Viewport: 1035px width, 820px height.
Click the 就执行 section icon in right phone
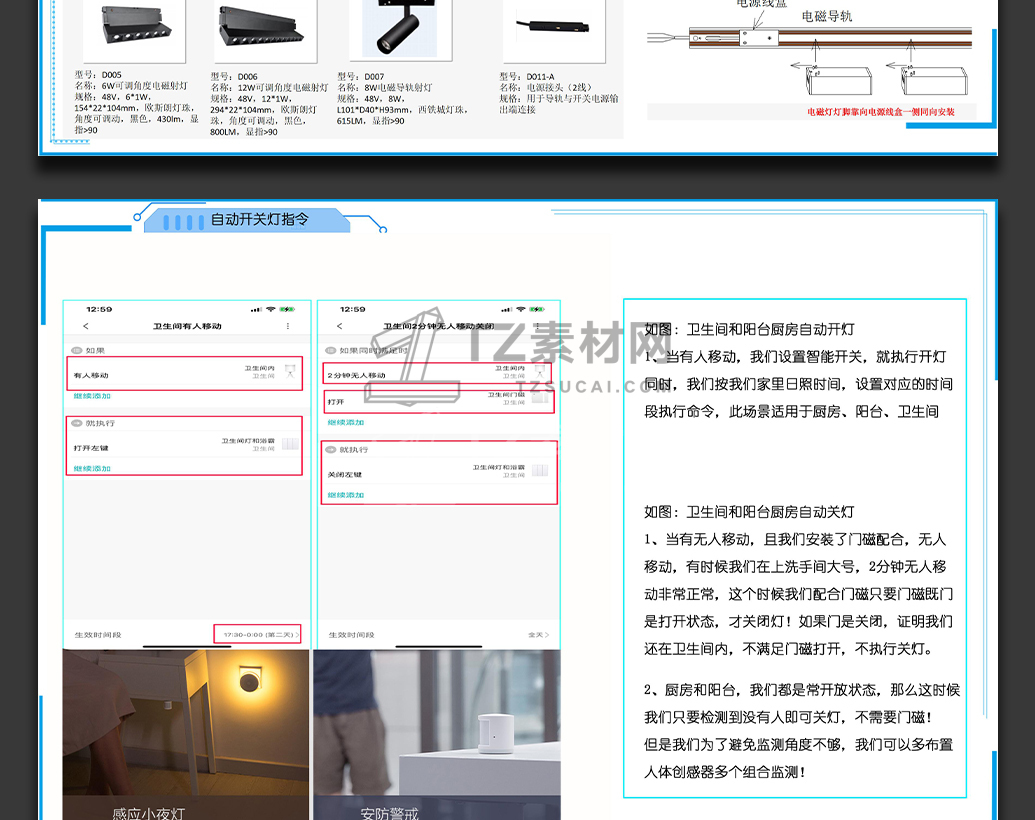(x=331, y=450)
